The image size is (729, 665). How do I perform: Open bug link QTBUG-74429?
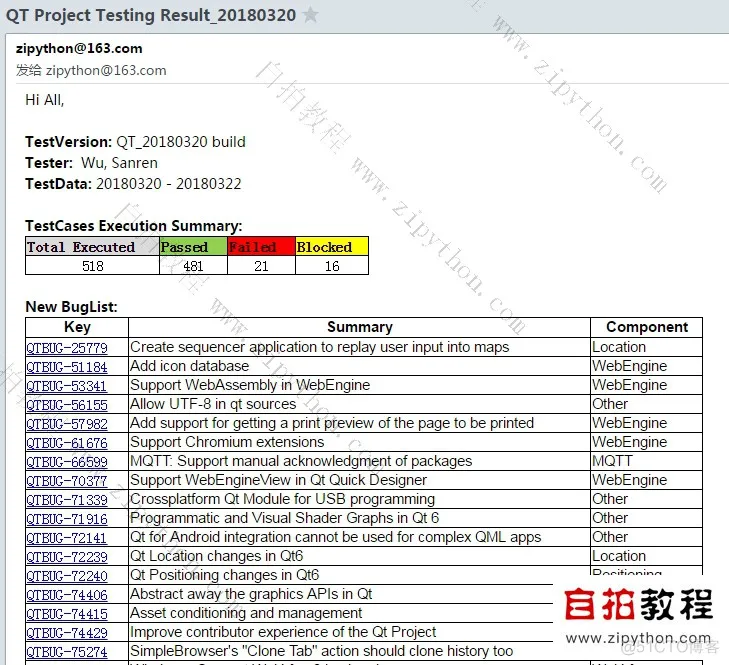[67, 633]
